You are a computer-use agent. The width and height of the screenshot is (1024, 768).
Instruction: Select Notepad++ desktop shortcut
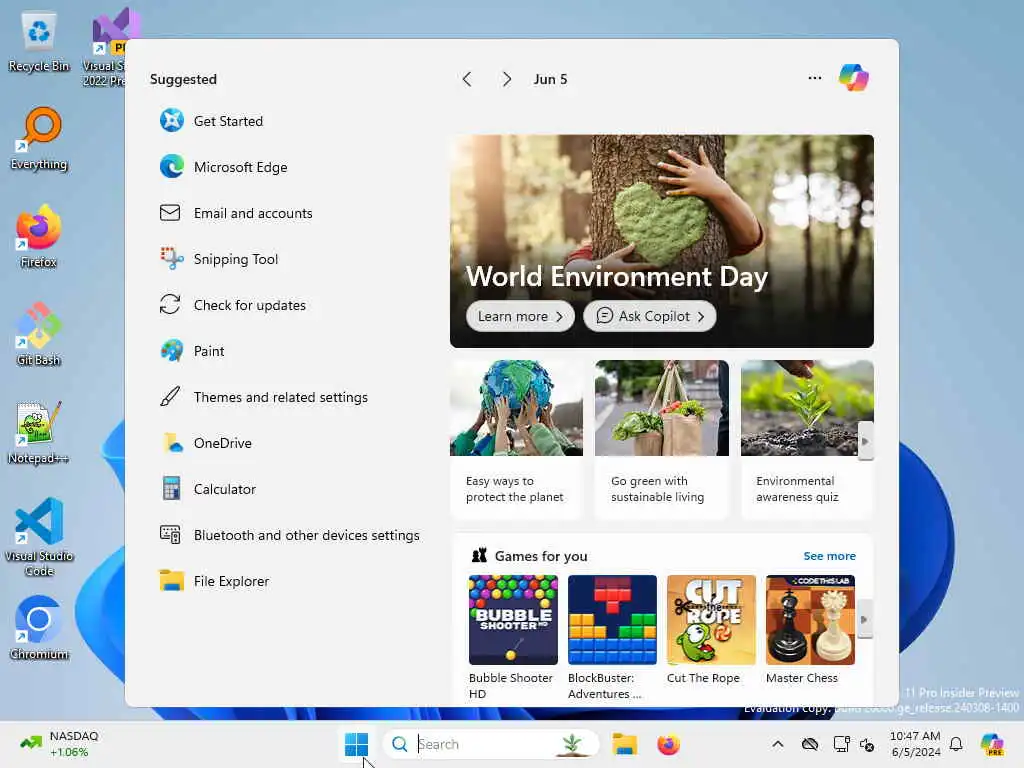tap(39, 432)
